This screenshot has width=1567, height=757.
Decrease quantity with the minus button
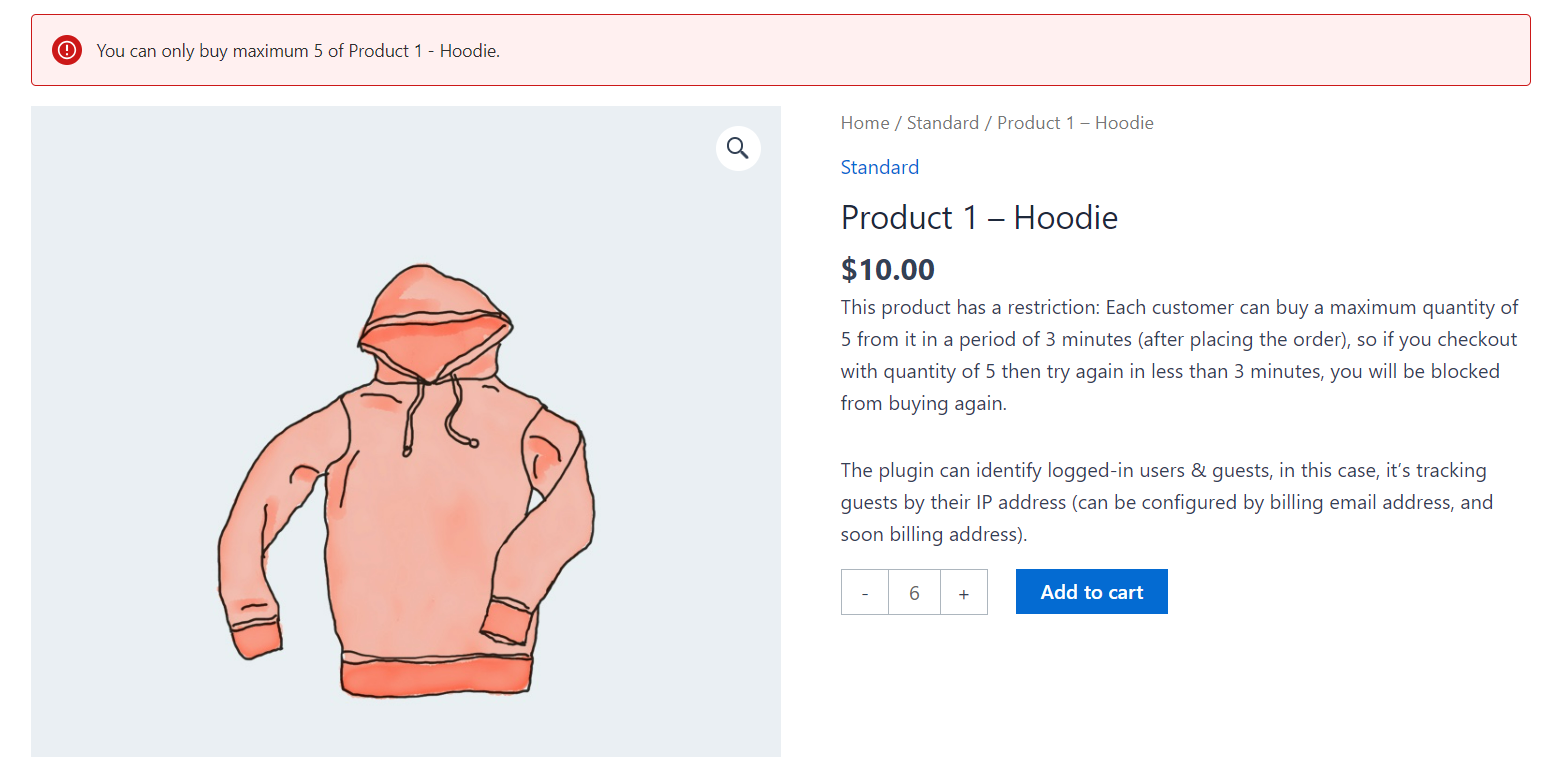864,591
